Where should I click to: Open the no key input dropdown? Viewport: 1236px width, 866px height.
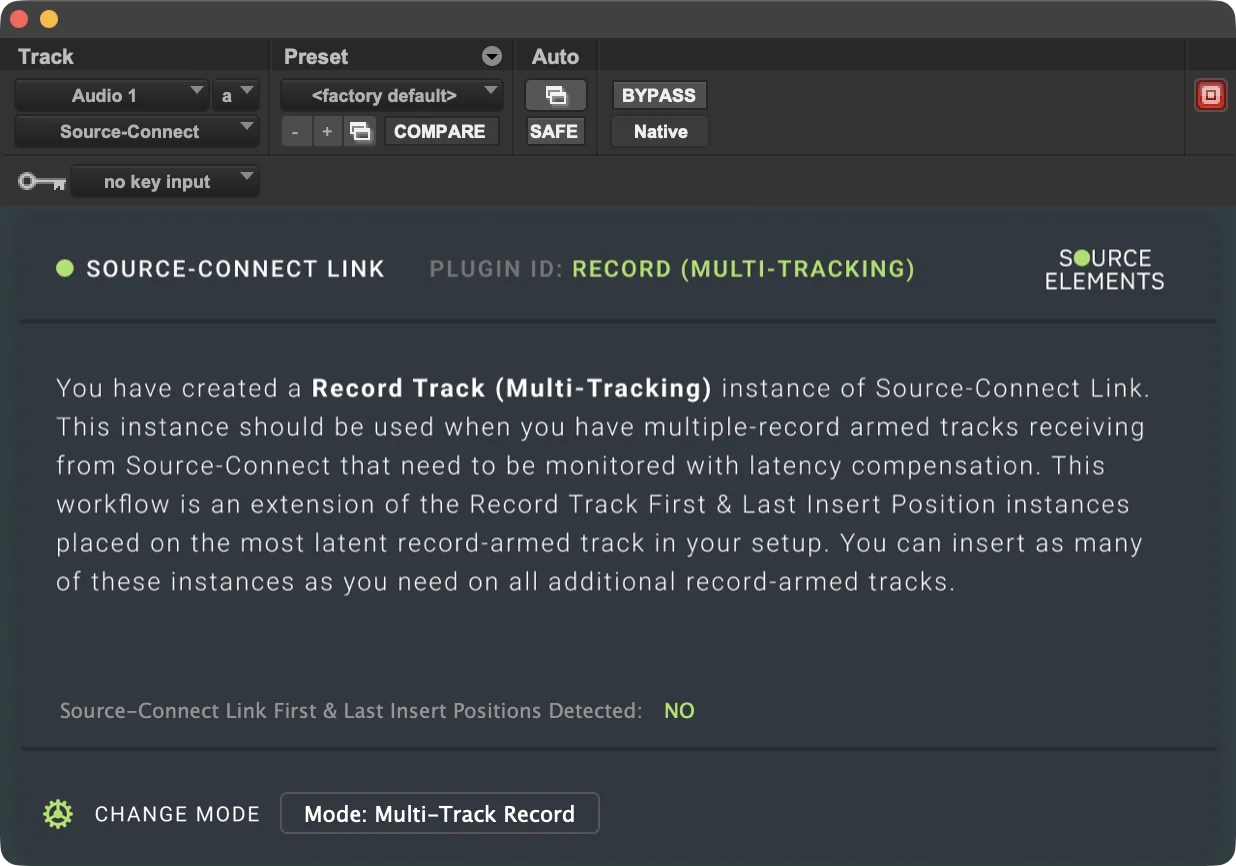(165, 182)
